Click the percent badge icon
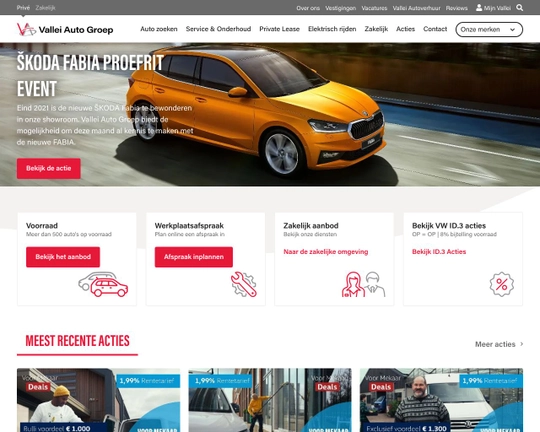The height and width of the screenshot is (432, 540). 501,284
